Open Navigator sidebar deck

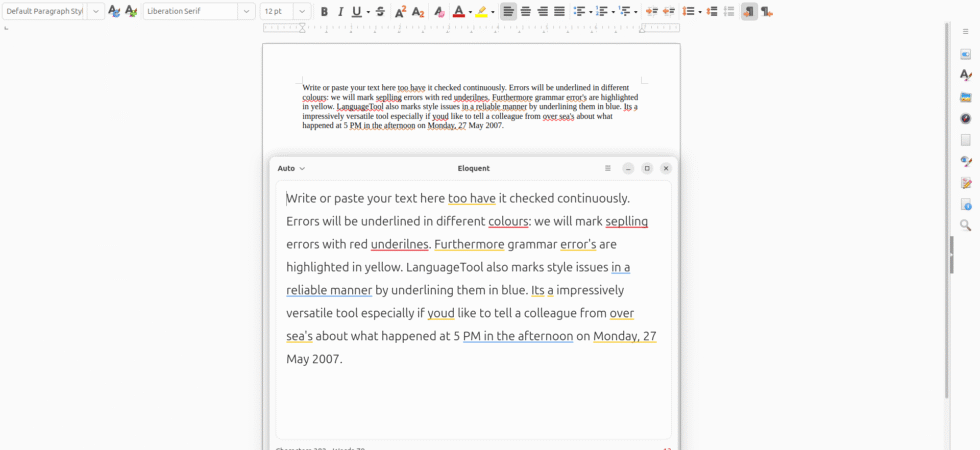966,118
